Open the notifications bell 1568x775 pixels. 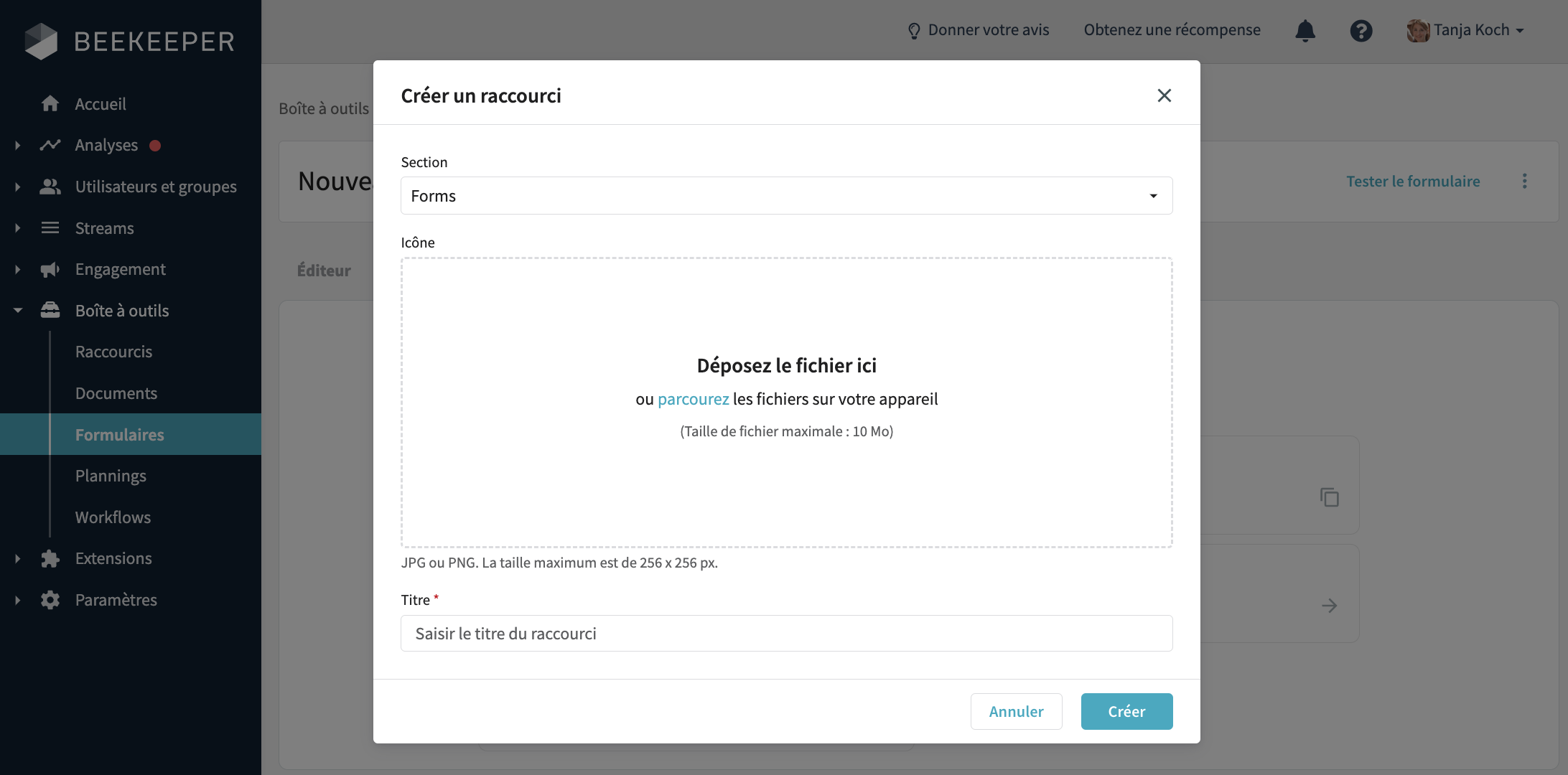tap(1305, 30)
